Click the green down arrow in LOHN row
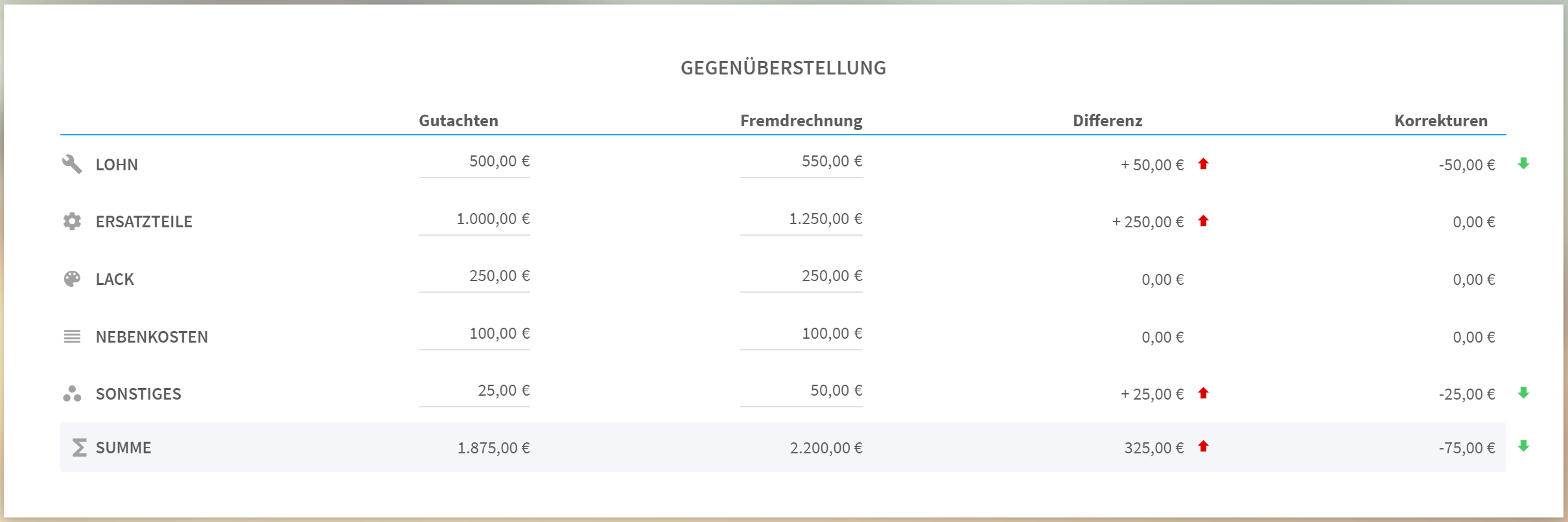The width and height of the screenshot is (1568, 522). click(x=1523, y=163)
